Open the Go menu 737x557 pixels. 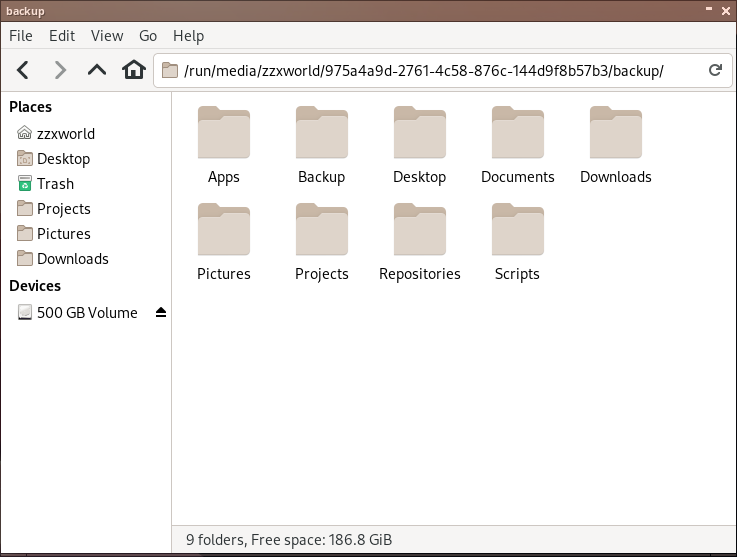coord(148,36)
